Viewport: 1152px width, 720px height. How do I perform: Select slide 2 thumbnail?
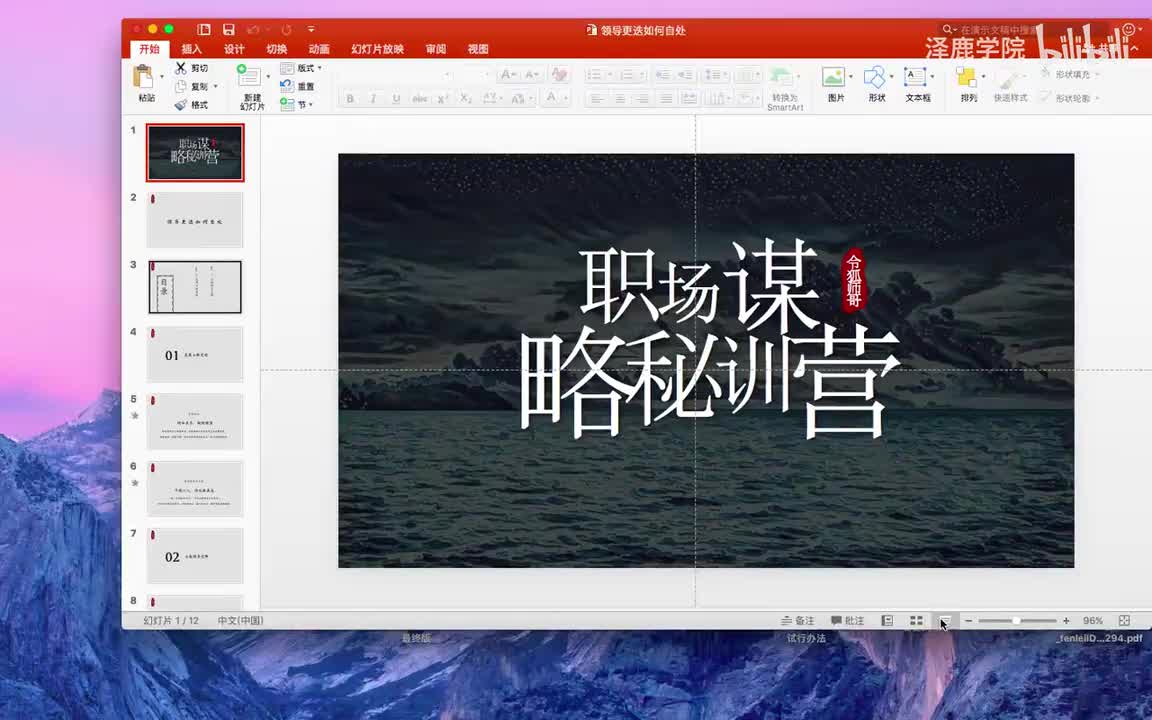(x=195, y=220)
